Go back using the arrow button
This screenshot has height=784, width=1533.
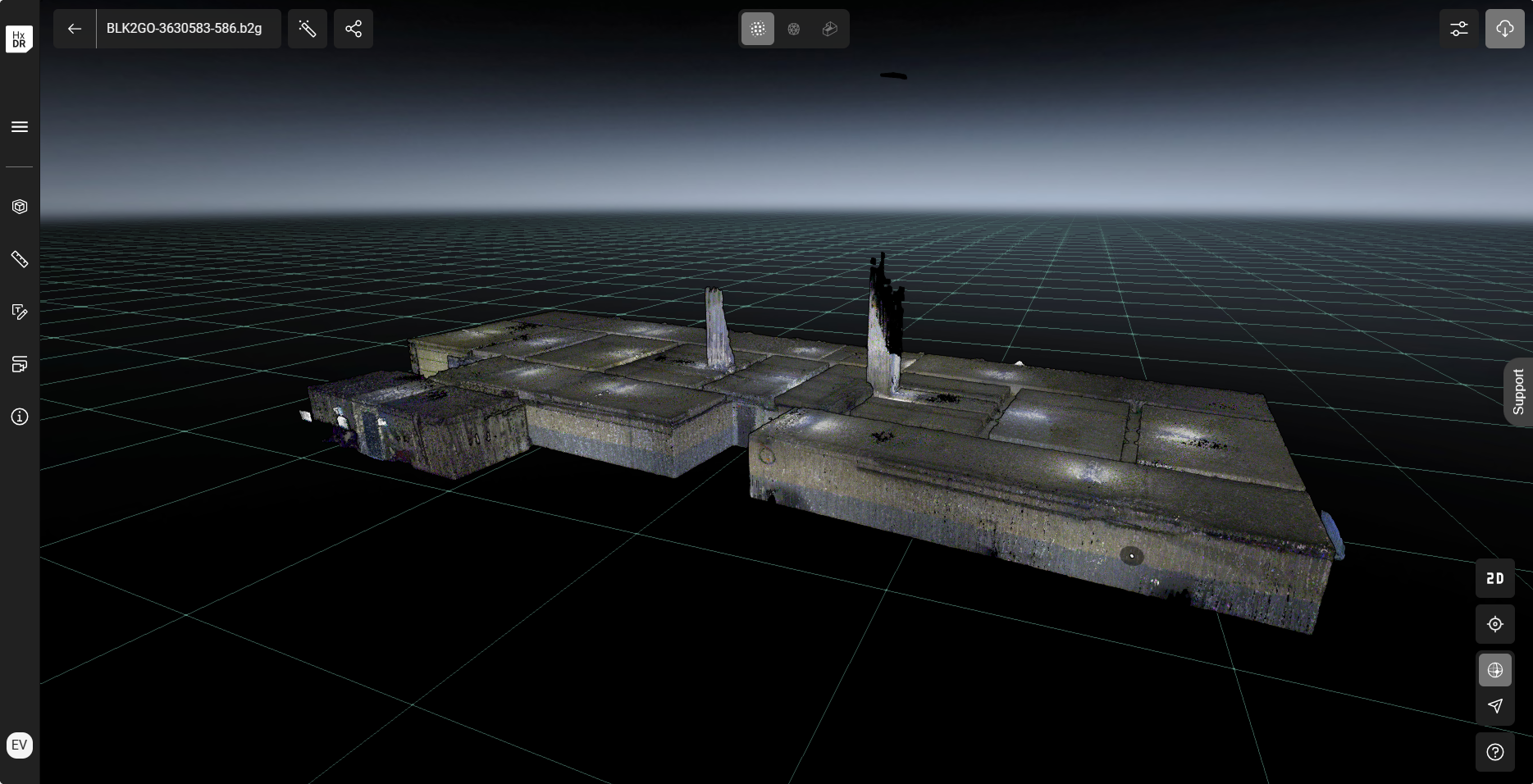(75, 29)
